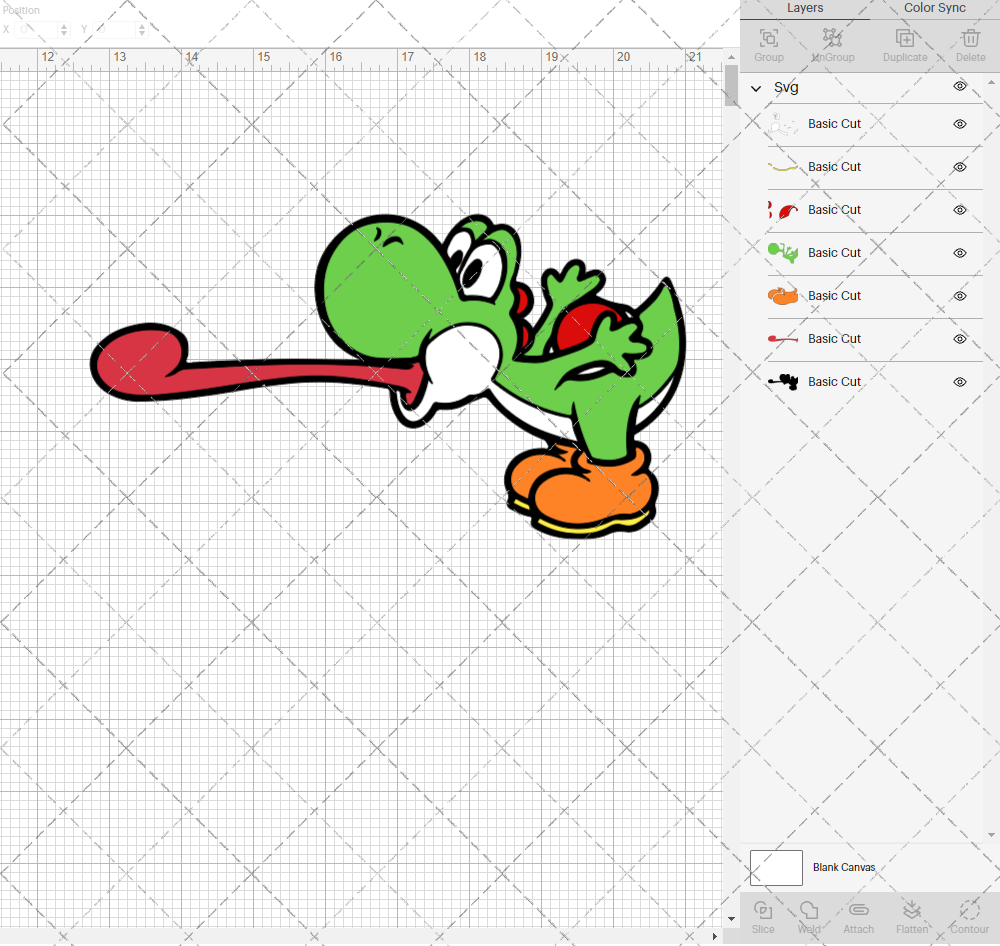Click canvas vertical scrollbar down arrow
Screen dimensions: 1000x946
point(732,919)
